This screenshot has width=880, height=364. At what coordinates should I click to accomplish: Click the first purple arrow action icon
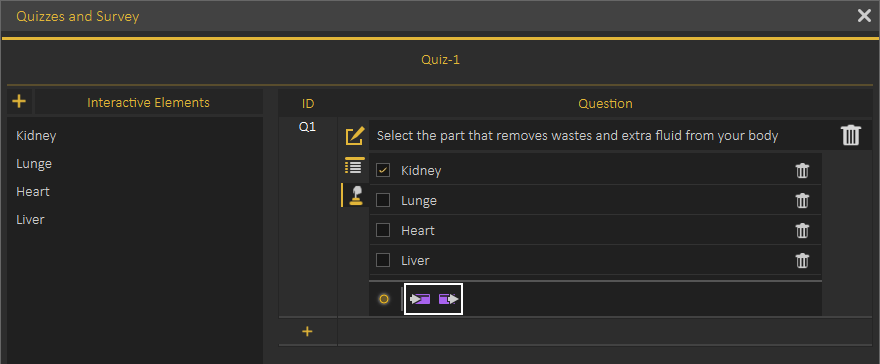[420, 299]
